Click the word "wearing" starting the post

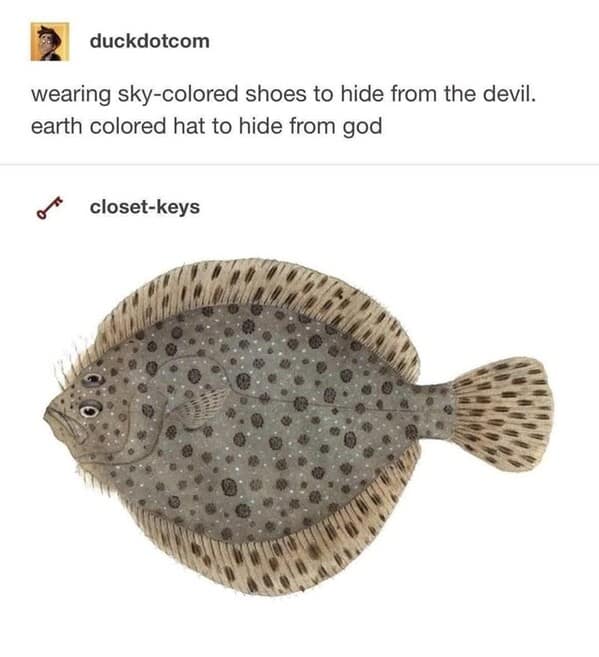click(71, 95)
